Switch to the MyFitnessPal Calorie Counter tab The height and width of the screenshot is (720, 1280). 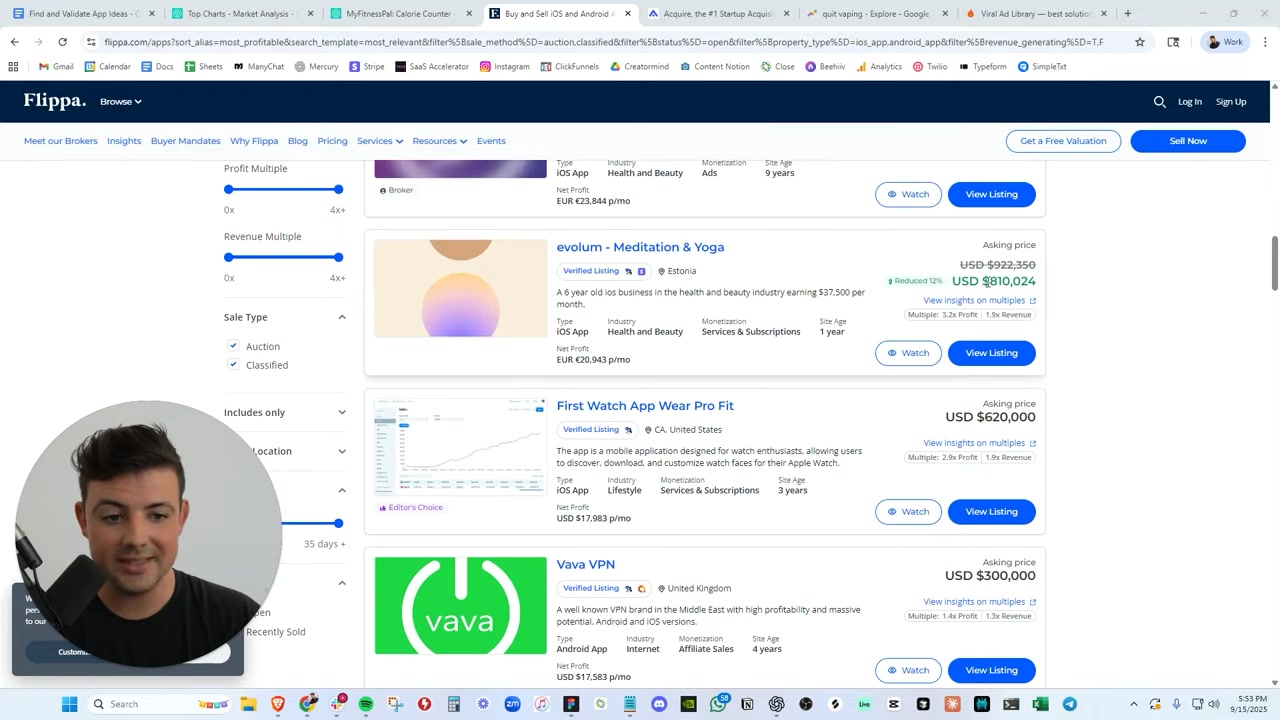(398, 14)
